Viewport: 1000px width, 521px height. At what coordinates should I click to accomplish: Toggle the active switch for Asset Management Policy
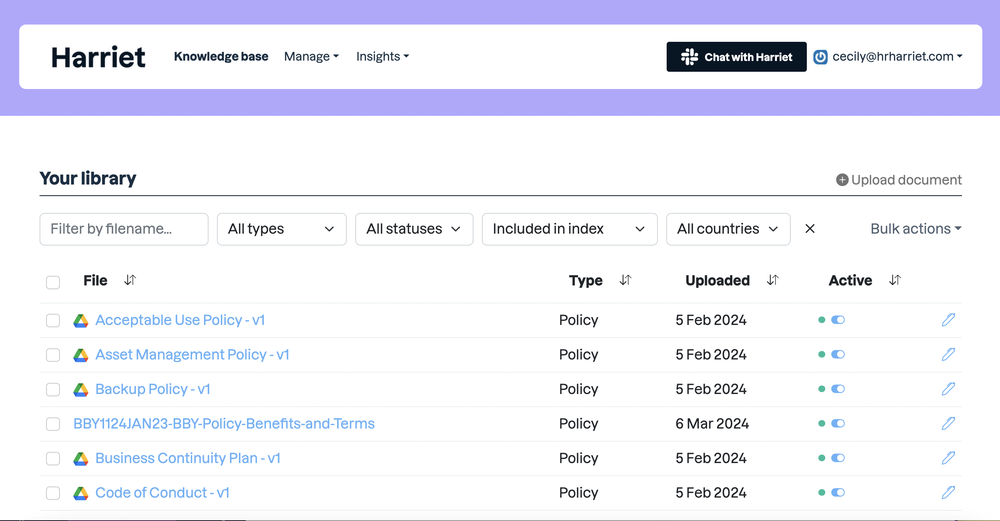[838, 355]
